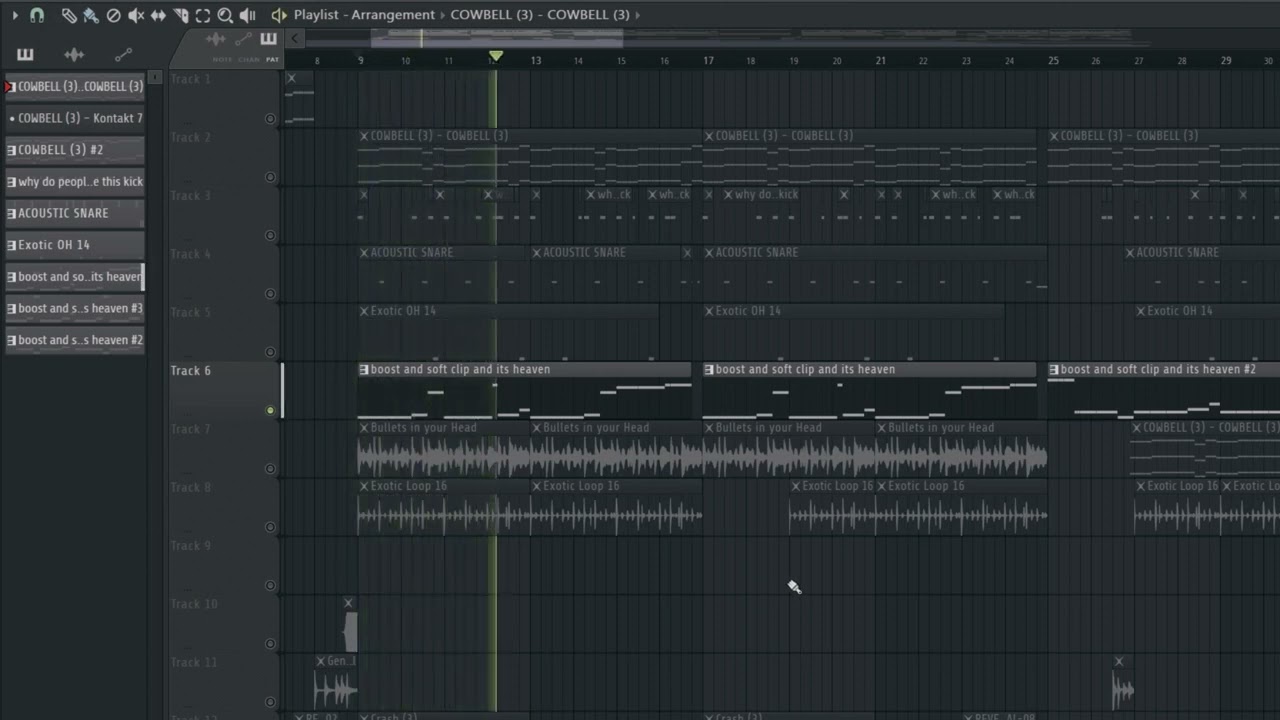Screen dimensions: 1280x720
Task: Click the song overview scrollbar thumb
Action: click(x=497, y=39)
